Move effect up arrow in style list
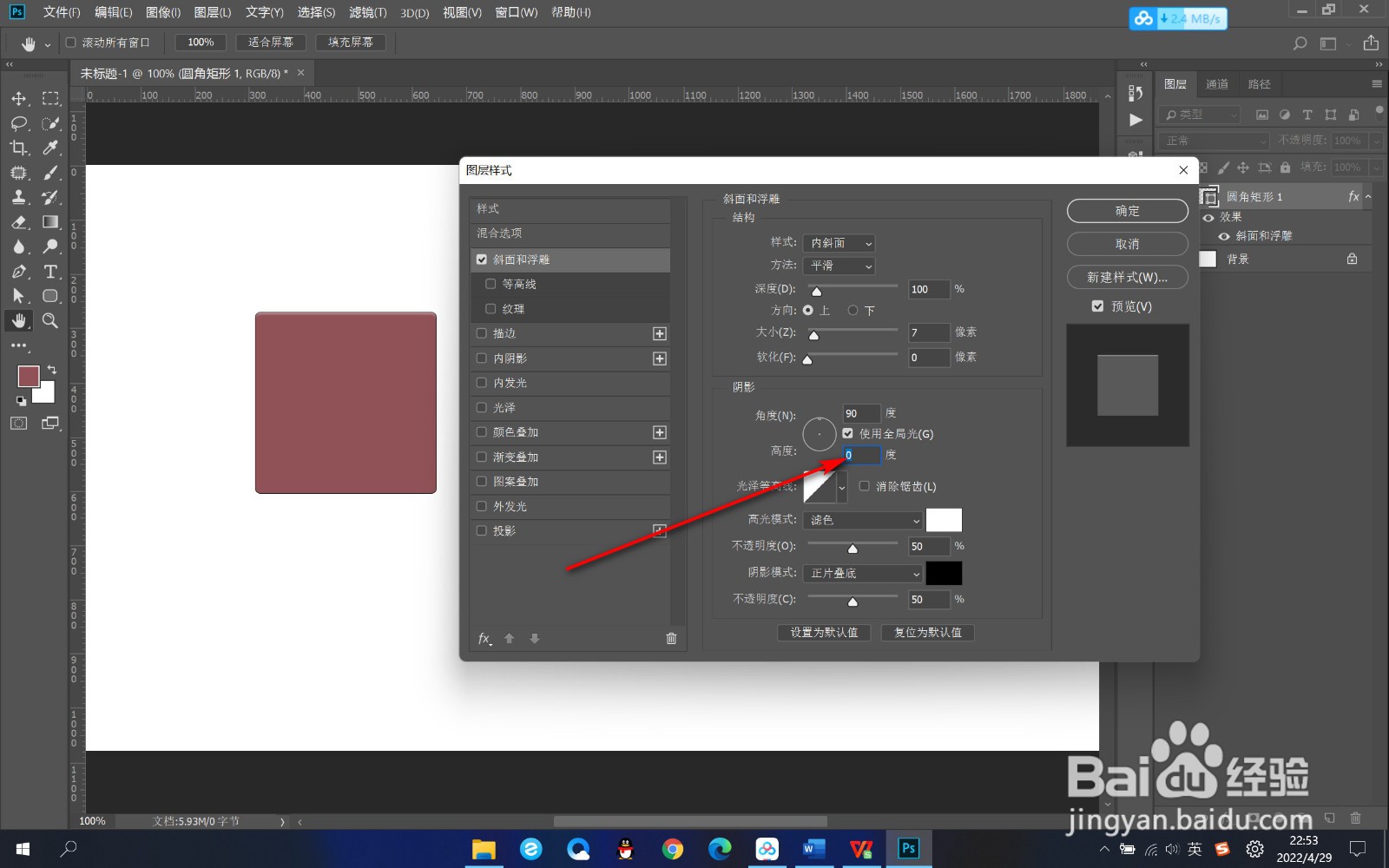 (x=510, y=638)
